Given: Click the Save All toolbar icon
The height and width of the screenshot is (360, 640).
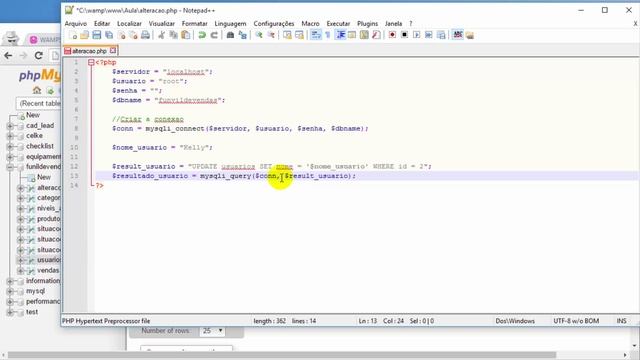Looking at the screenshot, I should (x=109, y=35).
